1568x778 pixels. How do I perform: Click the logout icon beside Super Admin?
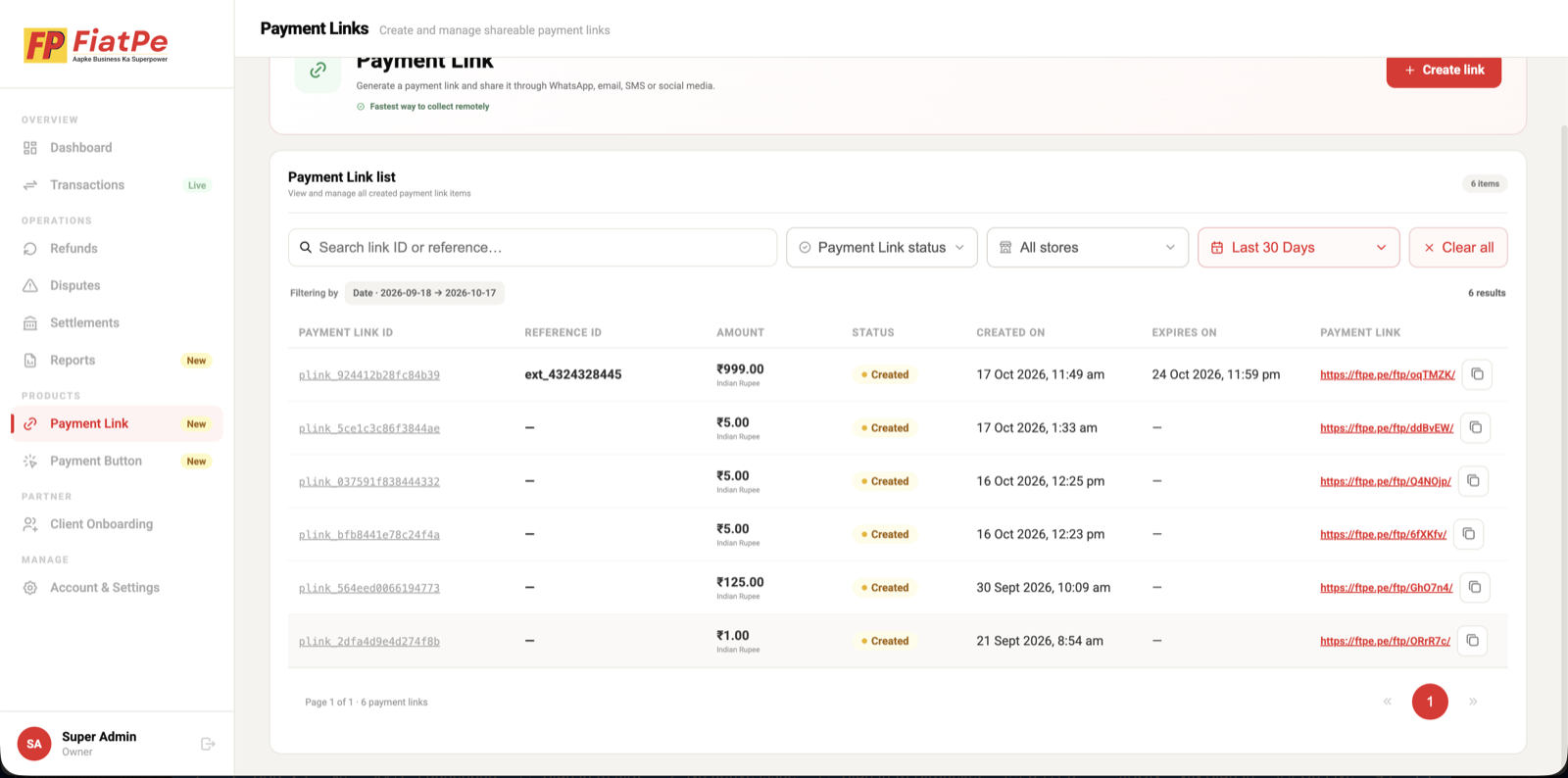click(208, 744)
